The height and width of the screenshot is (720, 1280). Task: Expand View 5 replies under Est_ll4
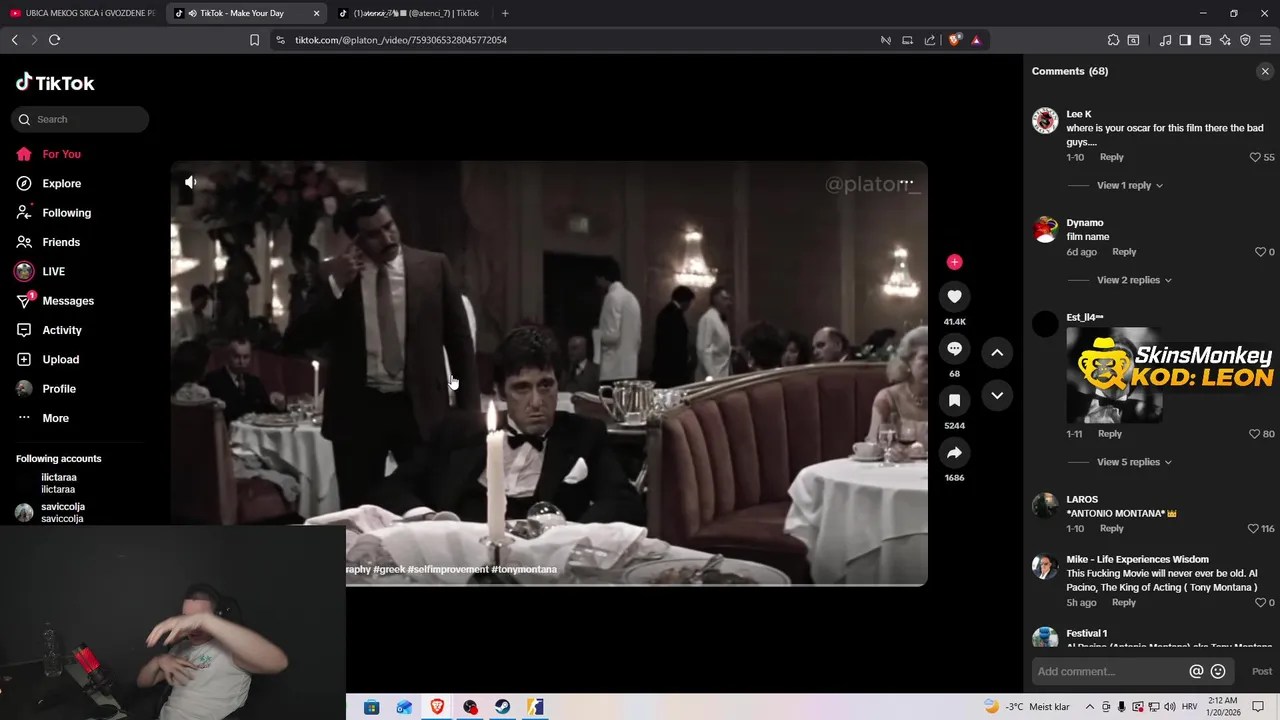pos(1134,462)
